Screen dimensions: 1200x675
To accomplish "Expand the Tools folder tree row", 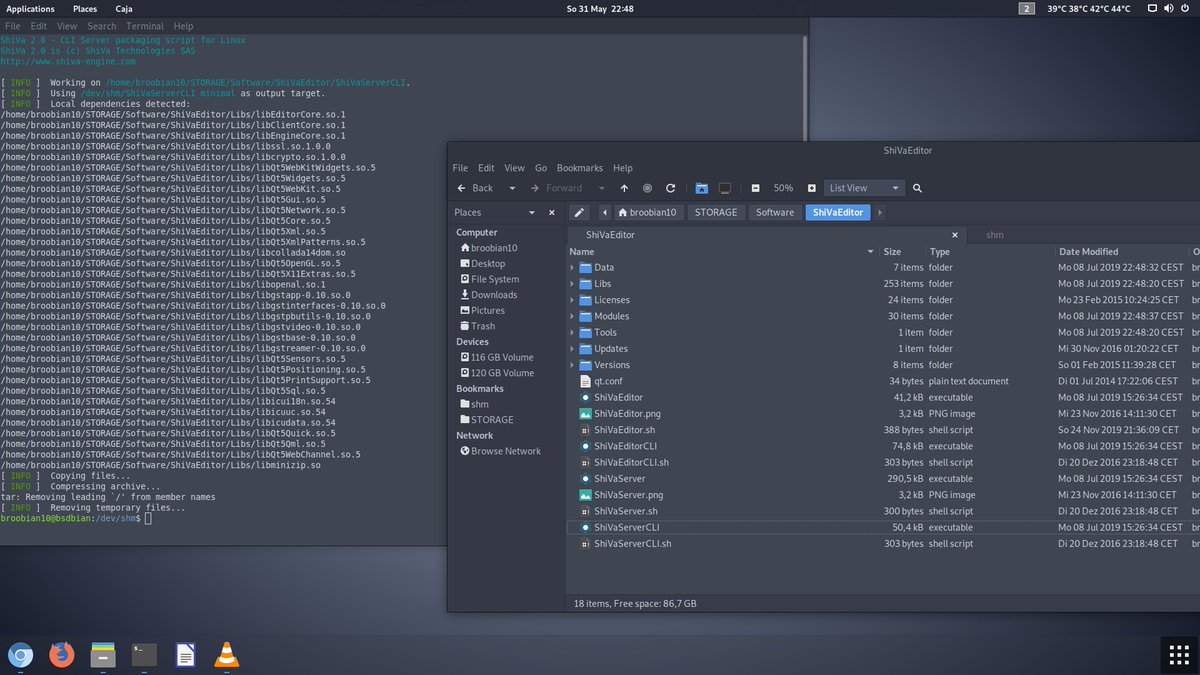I will (572, 332).
